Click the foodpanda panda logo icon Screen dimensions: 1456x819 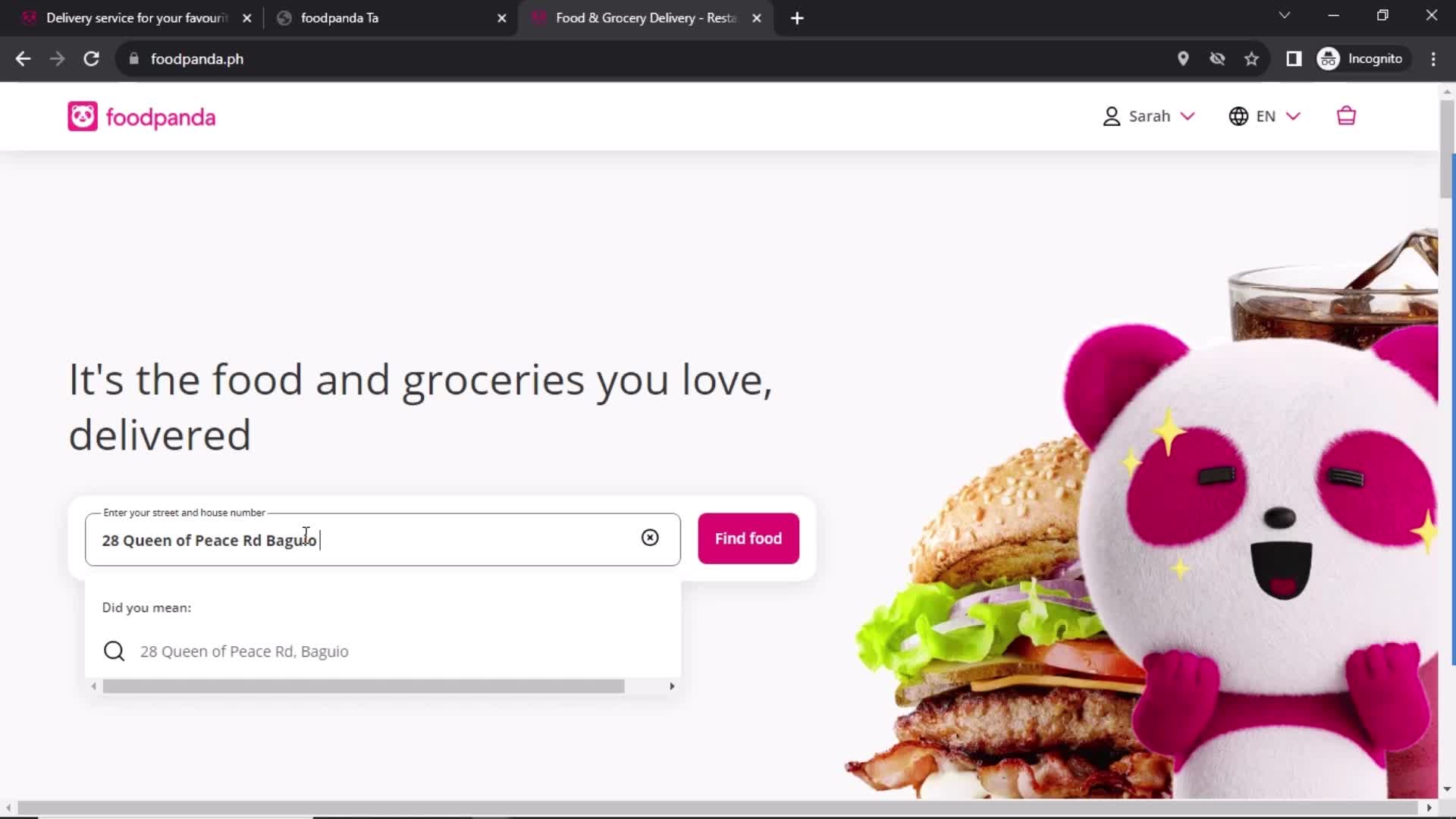pos(83,117)
